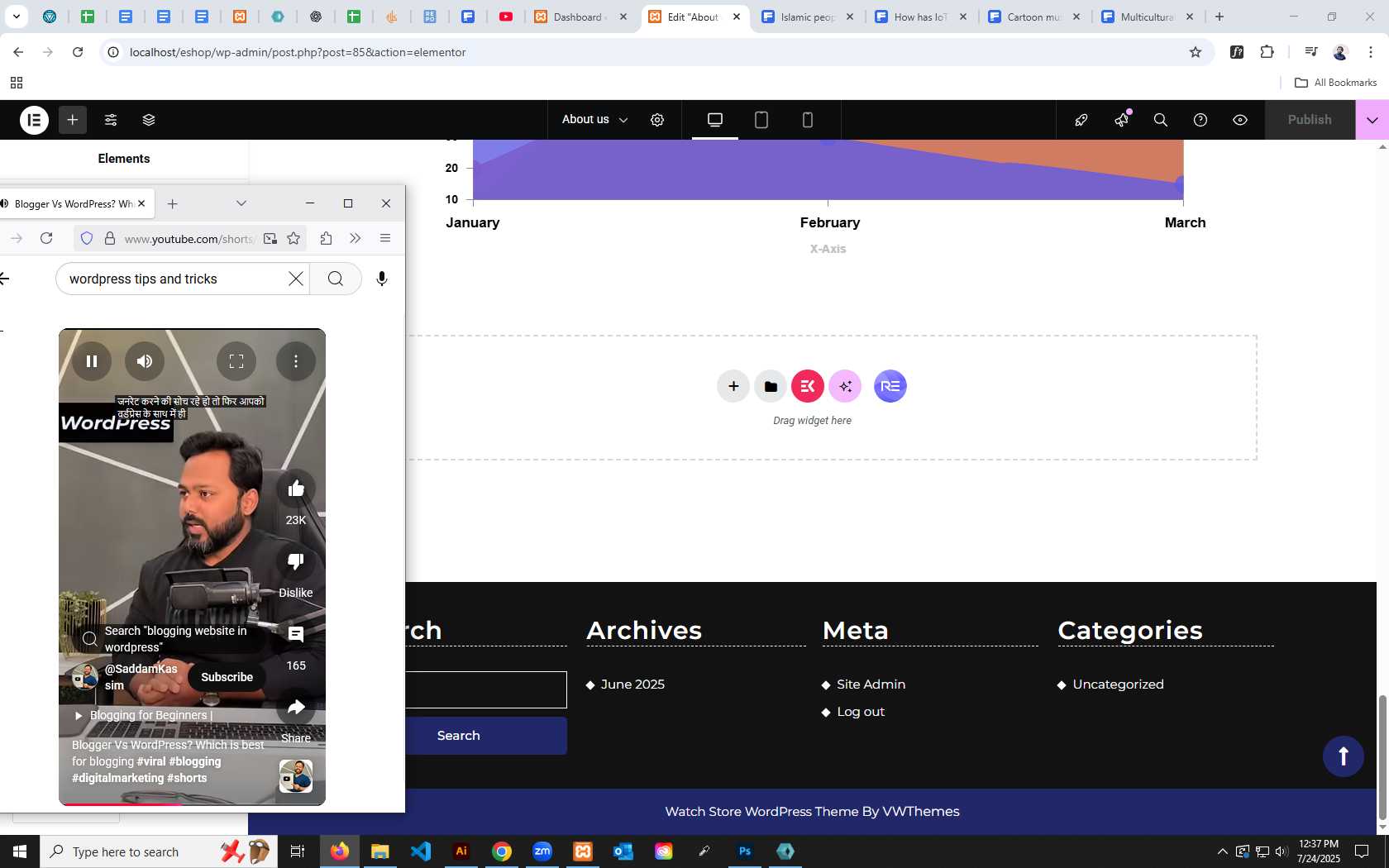Open the rocket launch icon in Elementor bar
This screenshot has width=1389, height=868.
1081,120
